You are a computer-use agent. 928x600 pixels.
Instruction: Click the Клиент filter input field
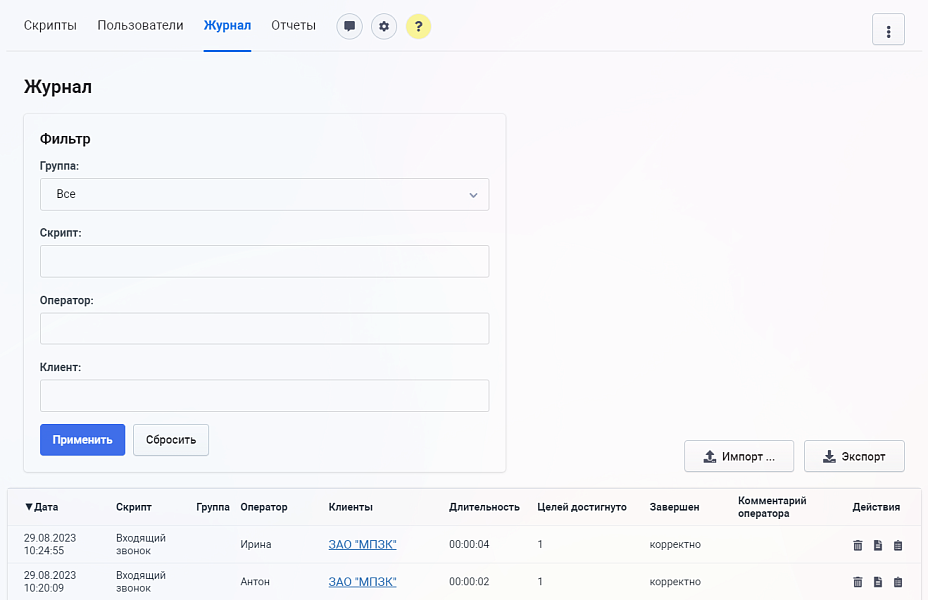tap(264, 395)
